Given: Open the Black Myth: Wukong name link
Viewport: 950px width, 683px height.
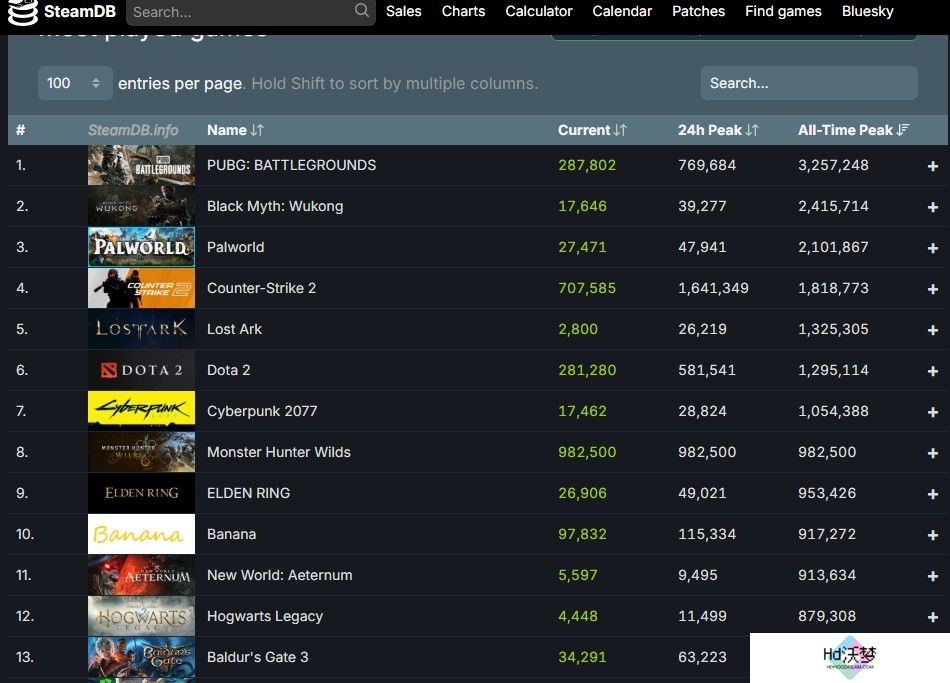Looking at the screenshot, I should coord(275,206).
